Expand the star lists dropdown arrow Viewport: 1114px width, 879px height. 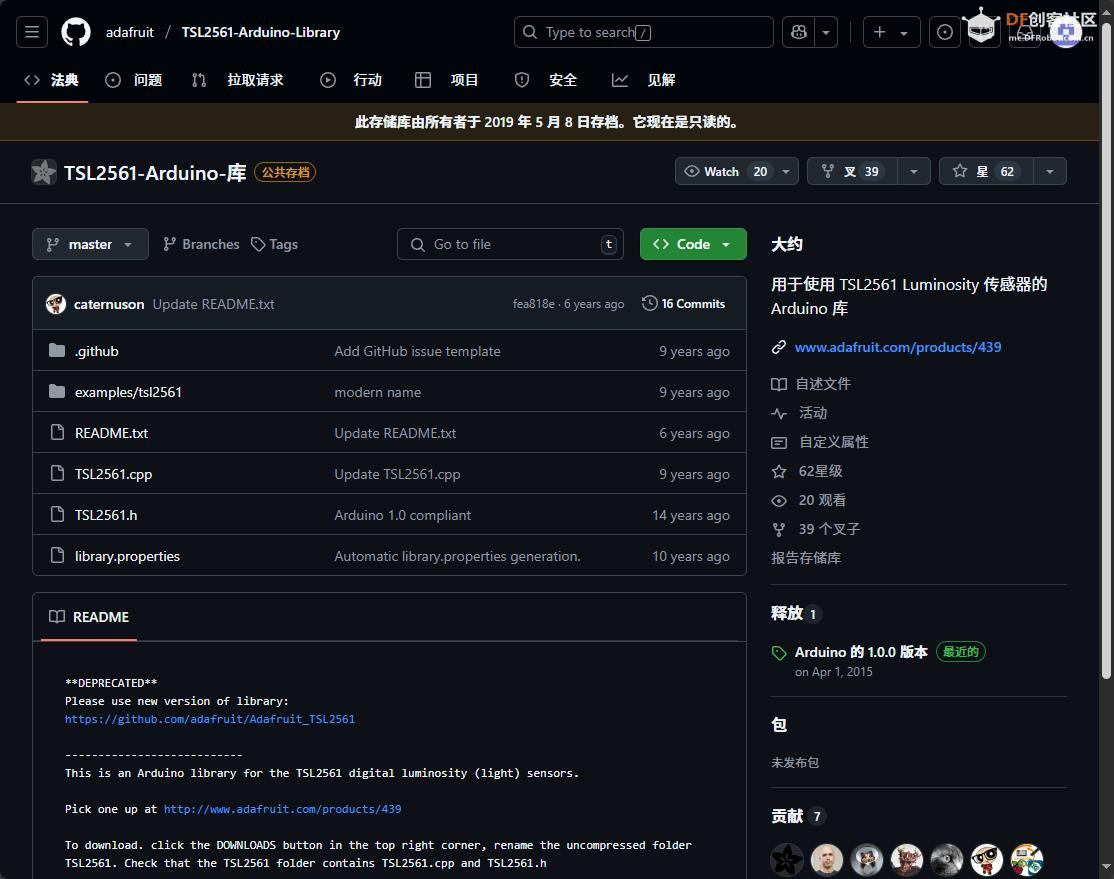pos(1049,171)
